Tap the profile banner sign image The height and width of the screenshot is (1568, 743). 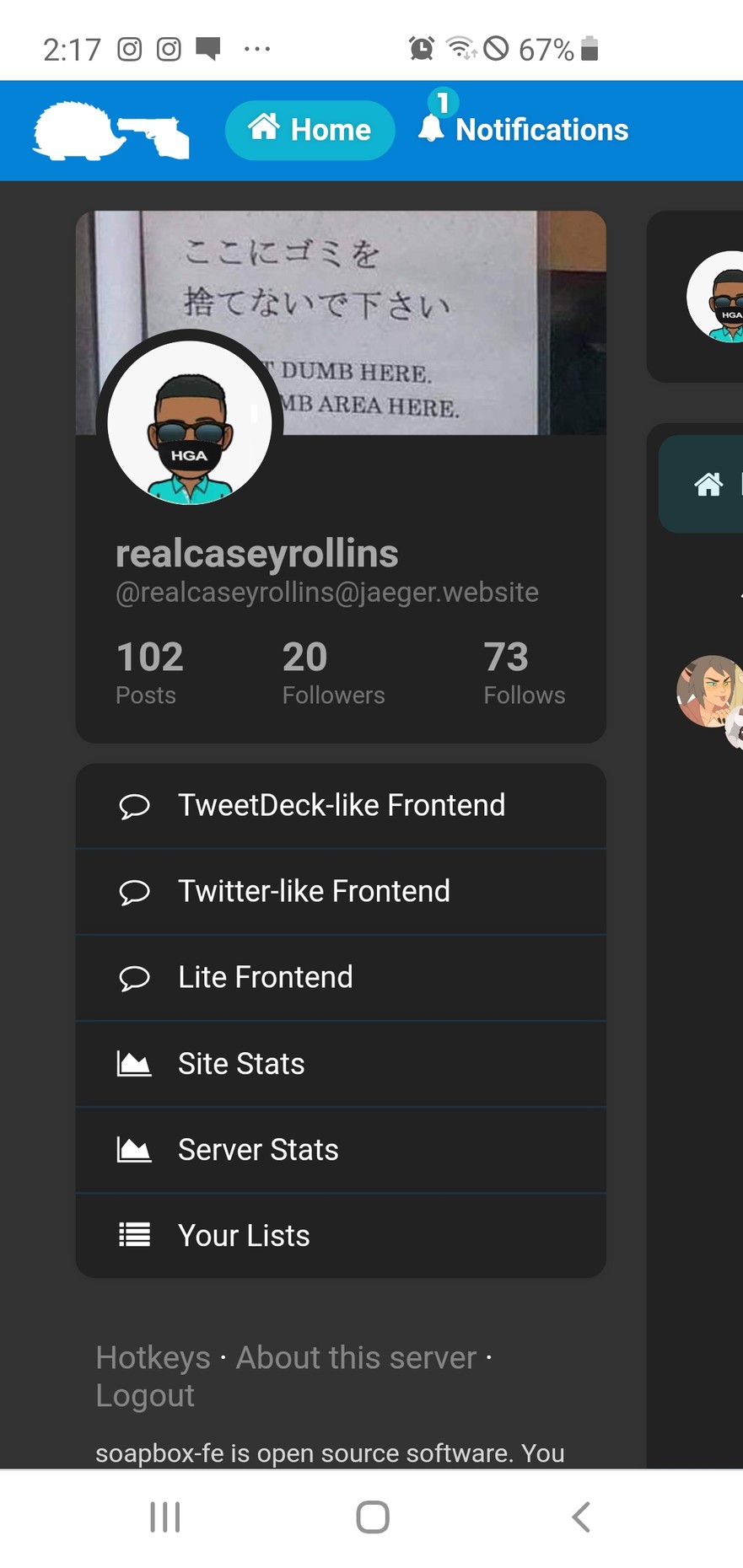click(341, 323)
